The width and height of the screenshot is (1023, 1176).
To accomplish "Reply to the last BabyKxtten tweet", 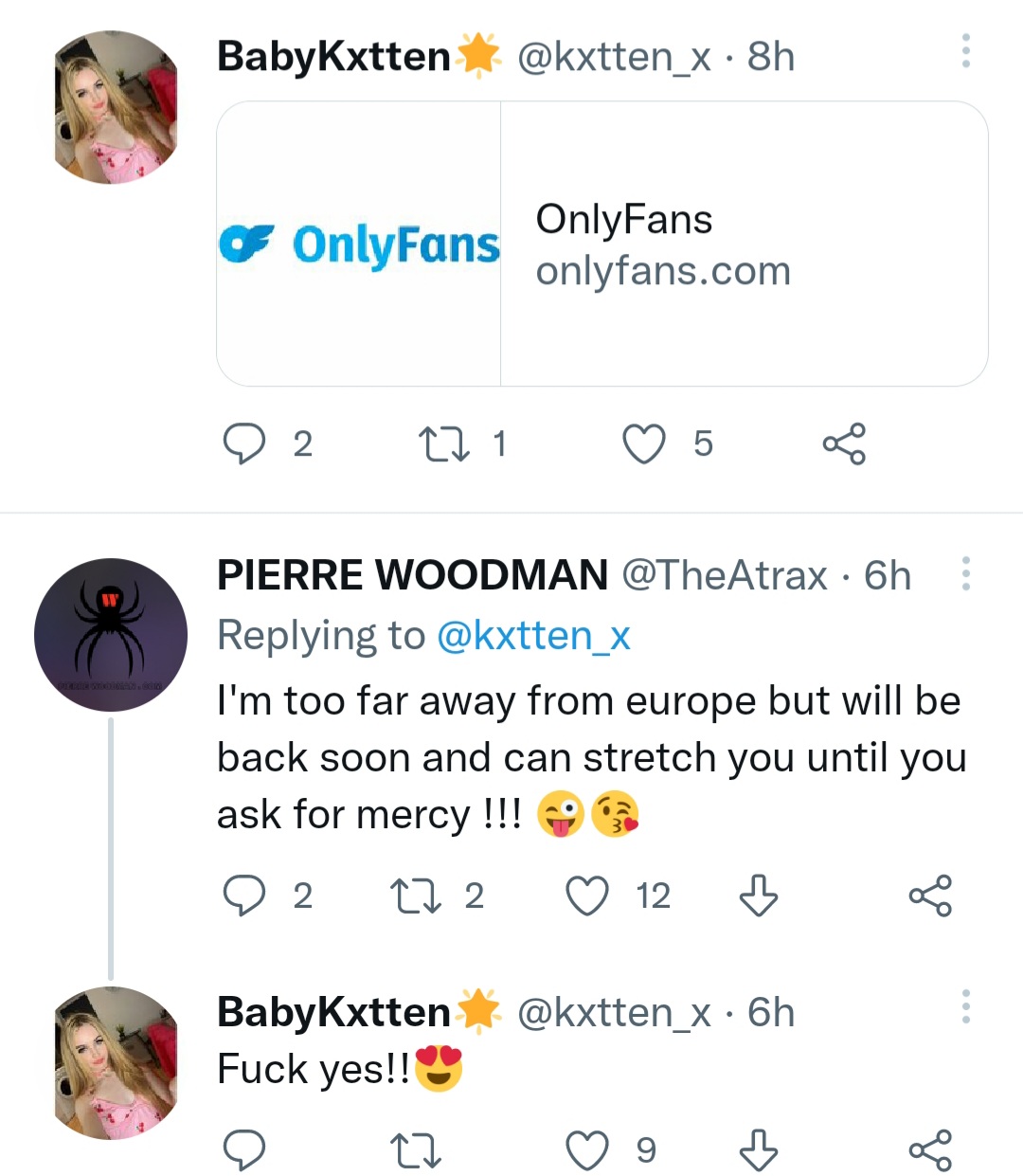I will click(x=243, y=1149).
